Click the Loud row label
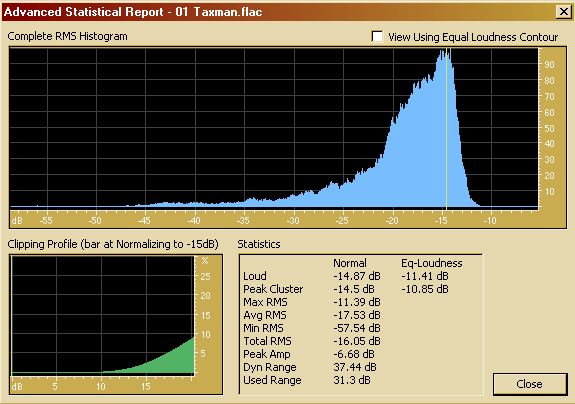Screen dimensions: 575x404 [255, 276]
